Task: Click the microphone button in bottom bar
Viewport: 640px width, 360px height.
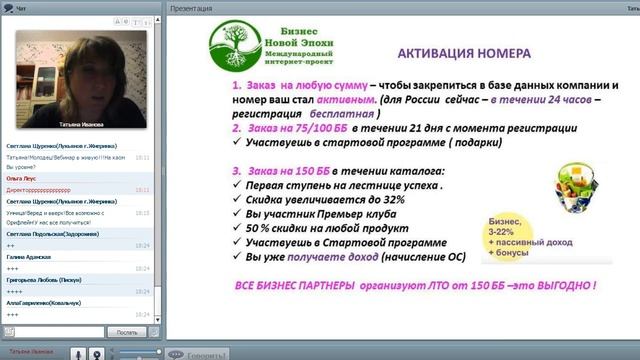Action: [x=78, y=354]
